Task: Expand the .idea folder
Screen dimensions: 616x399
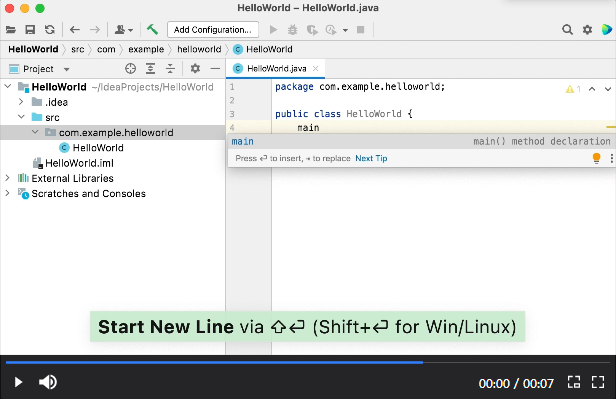Action: click(21, 102)
